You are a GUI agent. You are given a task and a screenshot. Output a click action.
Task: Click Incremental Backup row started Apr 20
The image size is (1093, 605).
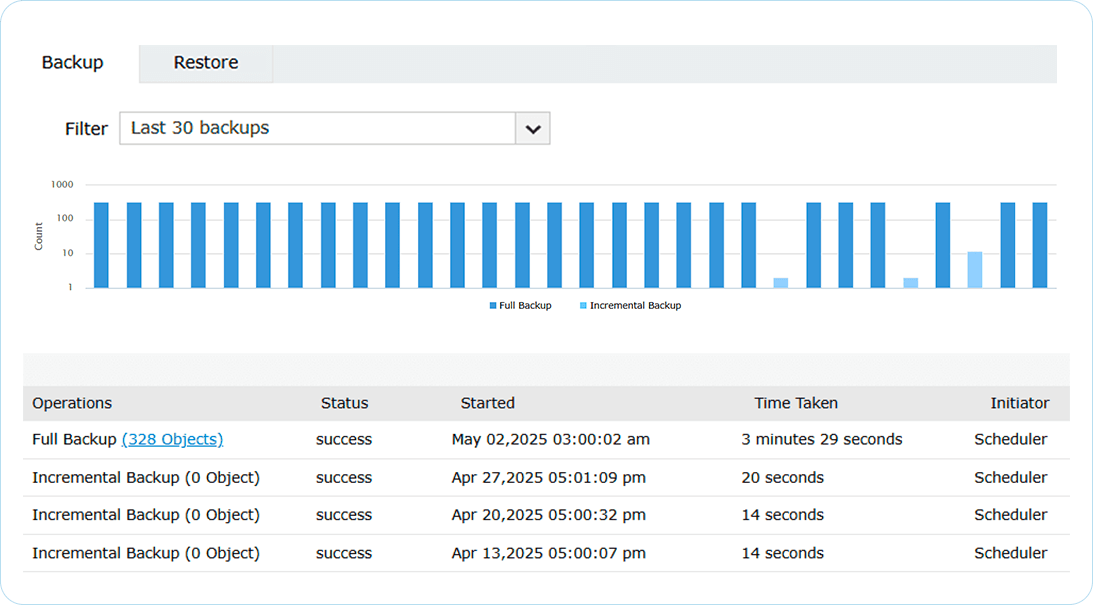546,515
